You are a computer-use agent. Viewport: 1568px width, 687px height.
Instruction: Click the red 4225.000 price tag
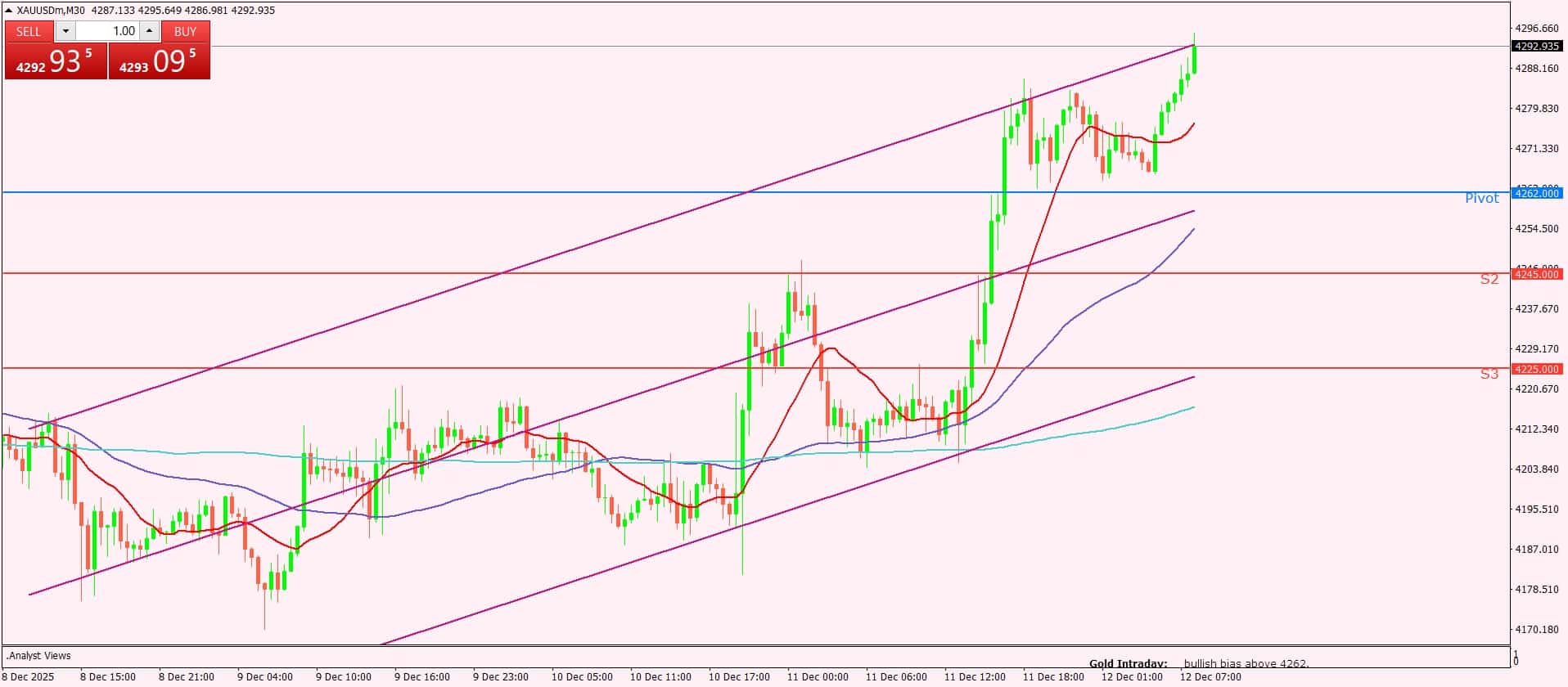(1538, 369)
